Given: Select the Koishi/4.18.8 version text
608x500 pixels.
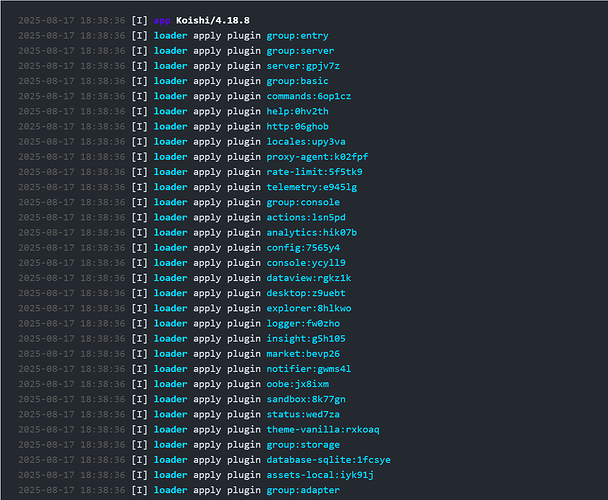Looking at the screenshot, I should coord(213,21).
